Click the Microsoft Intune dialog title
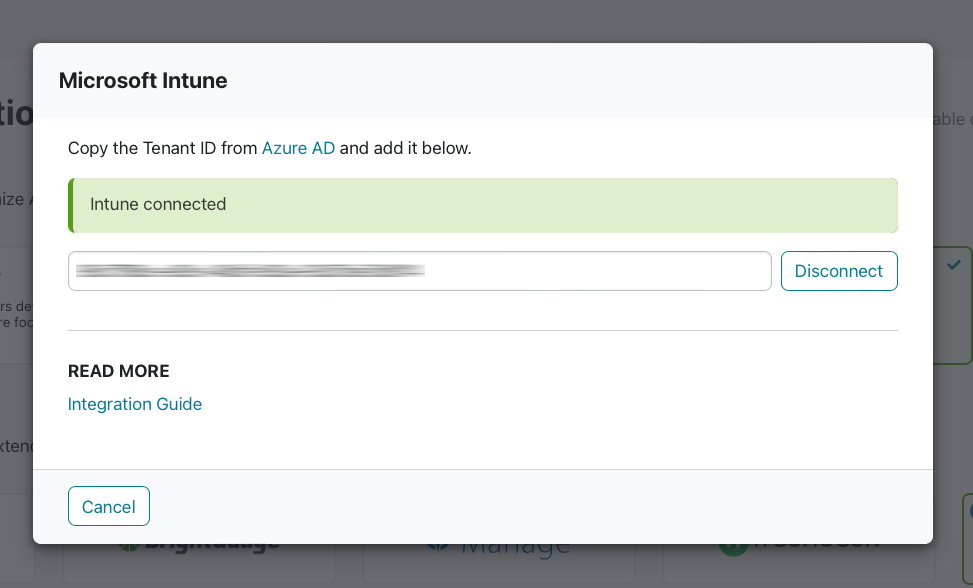Screen dimensions: 973x588 pyautogui.click(x=143, y=81)
